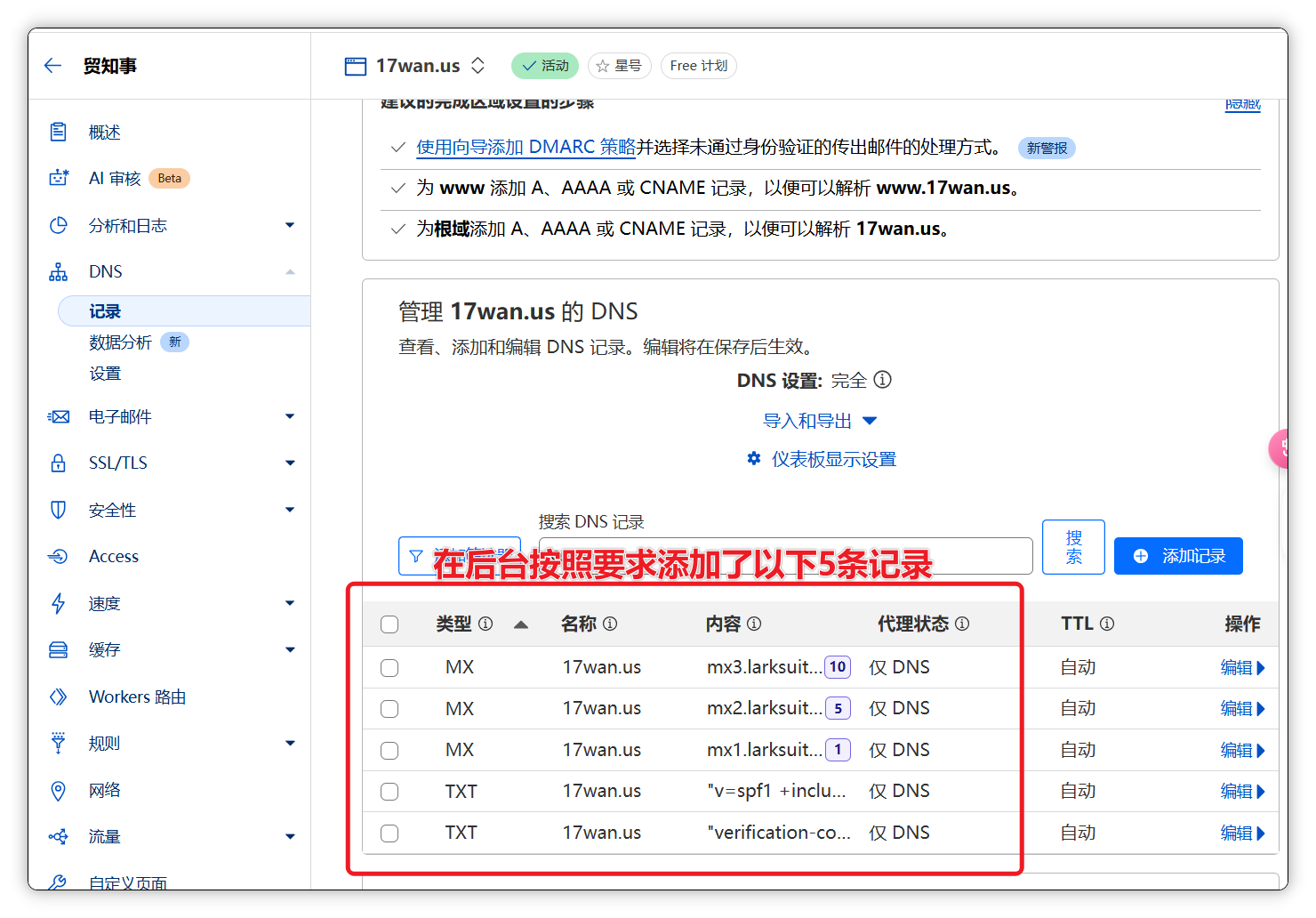Click the gear icon for 仪表板显示设置

click(754, 459)
